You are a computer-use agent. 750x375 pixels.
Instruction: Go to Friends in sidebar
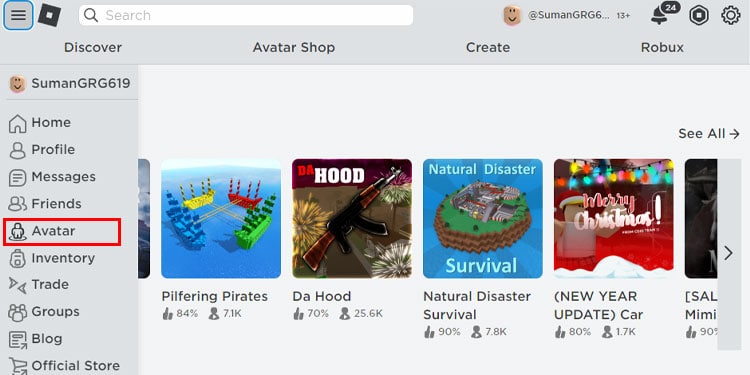45,204
